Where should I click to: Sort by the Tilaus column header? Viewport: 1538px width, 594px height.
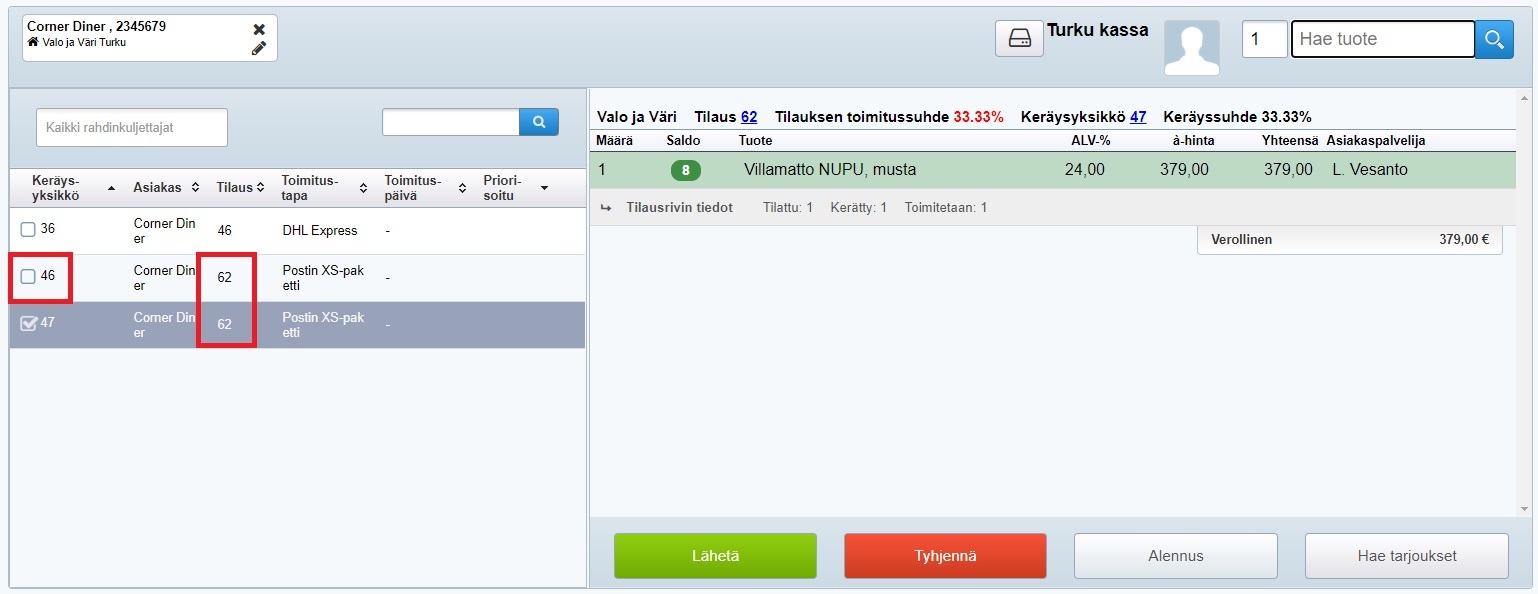240,188
